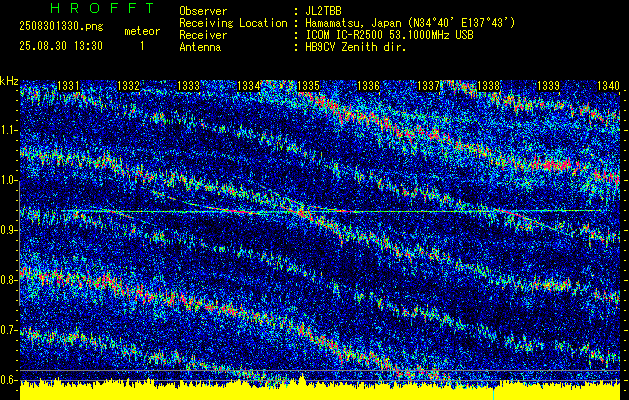Viewport: 629px width, 400px height.
Task: Click the meteor label
Action: point(142,31)
